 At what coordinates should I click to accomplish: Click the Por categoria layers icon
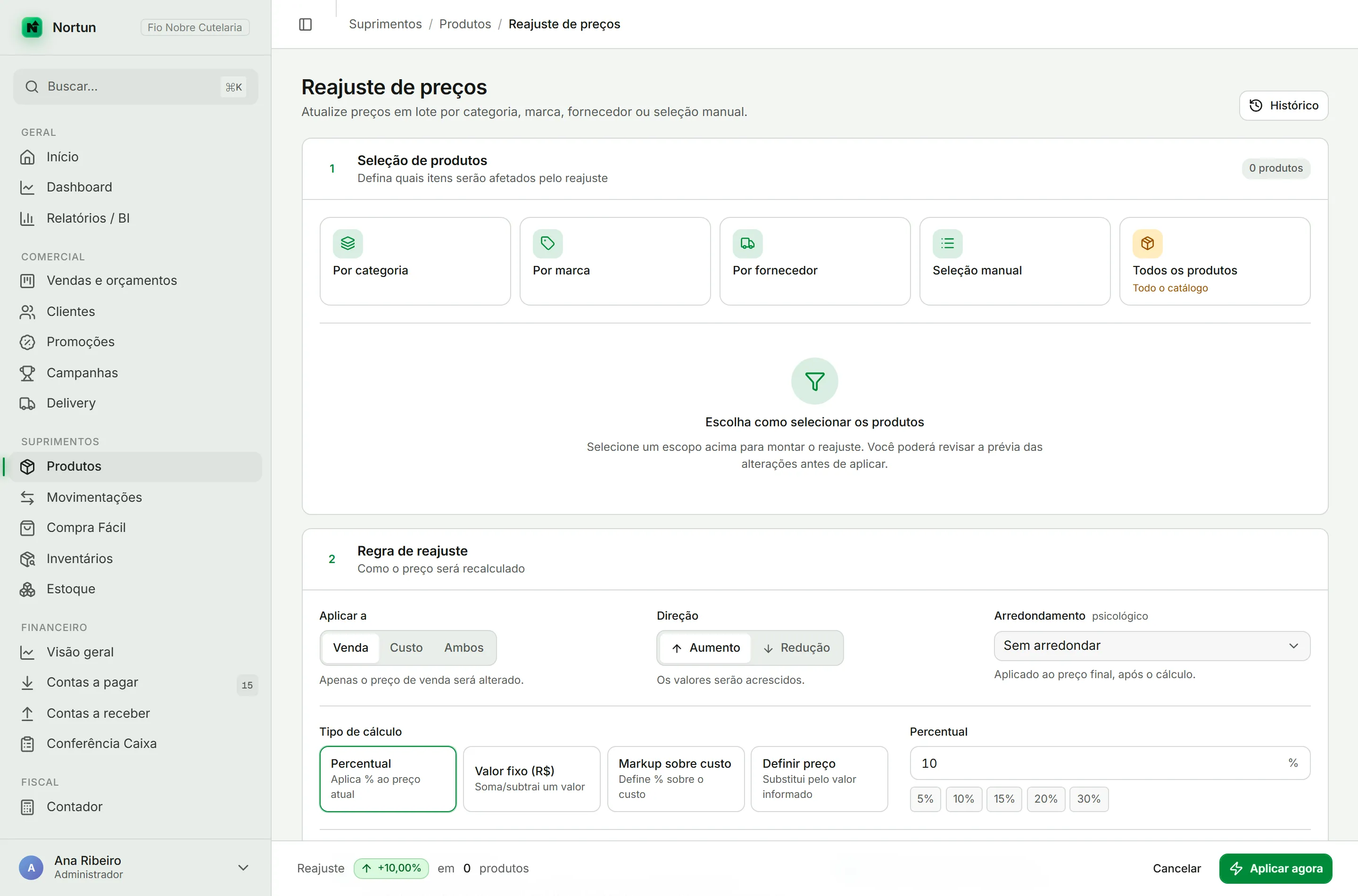(348, 243)
